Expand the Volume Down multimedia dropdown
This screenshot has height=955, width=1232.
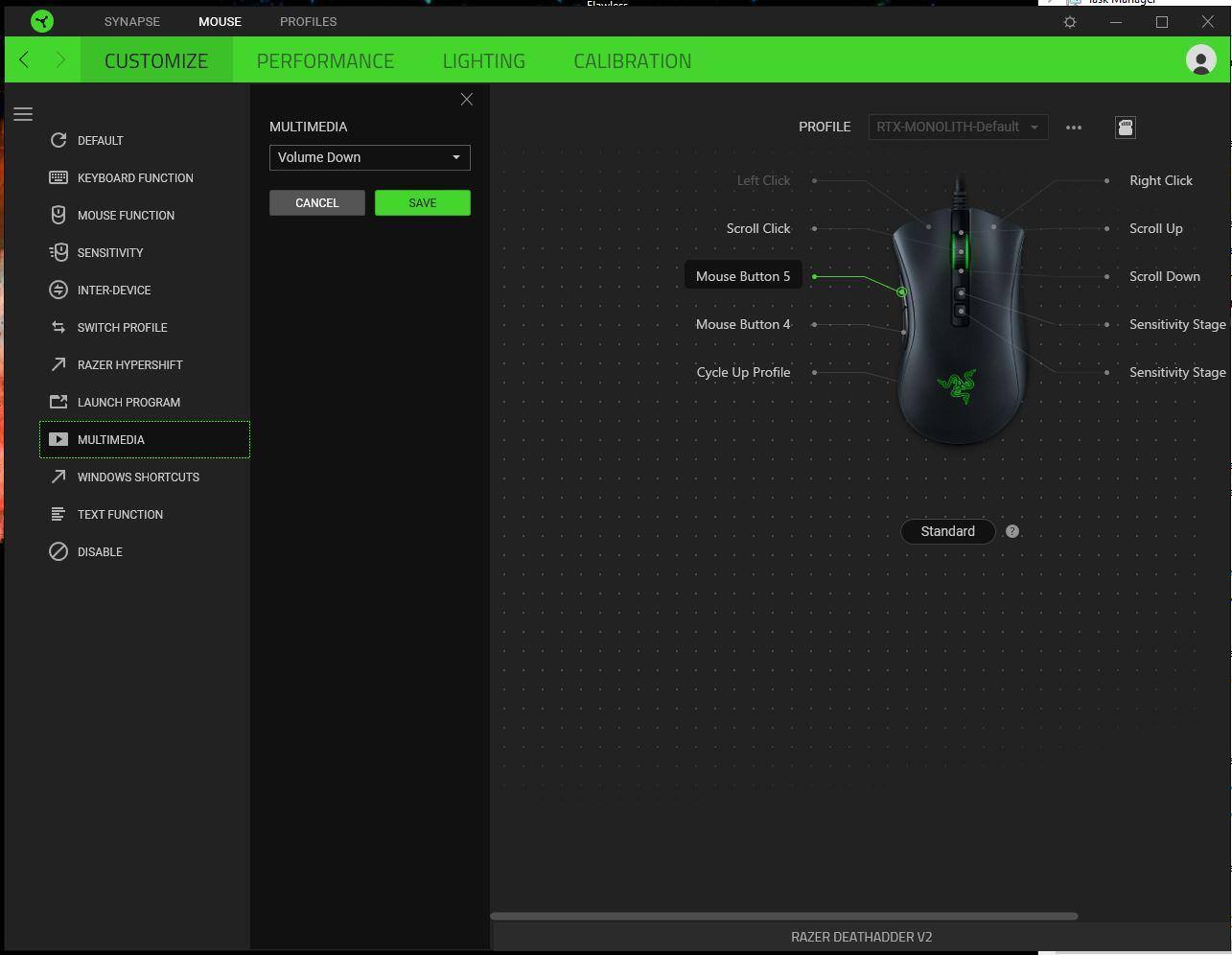coord(369,157)
